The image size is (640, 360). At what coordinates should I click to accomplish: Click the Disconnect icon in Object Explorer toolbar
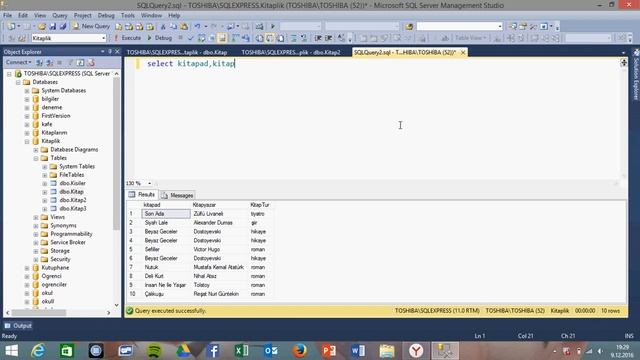(49, 62)
